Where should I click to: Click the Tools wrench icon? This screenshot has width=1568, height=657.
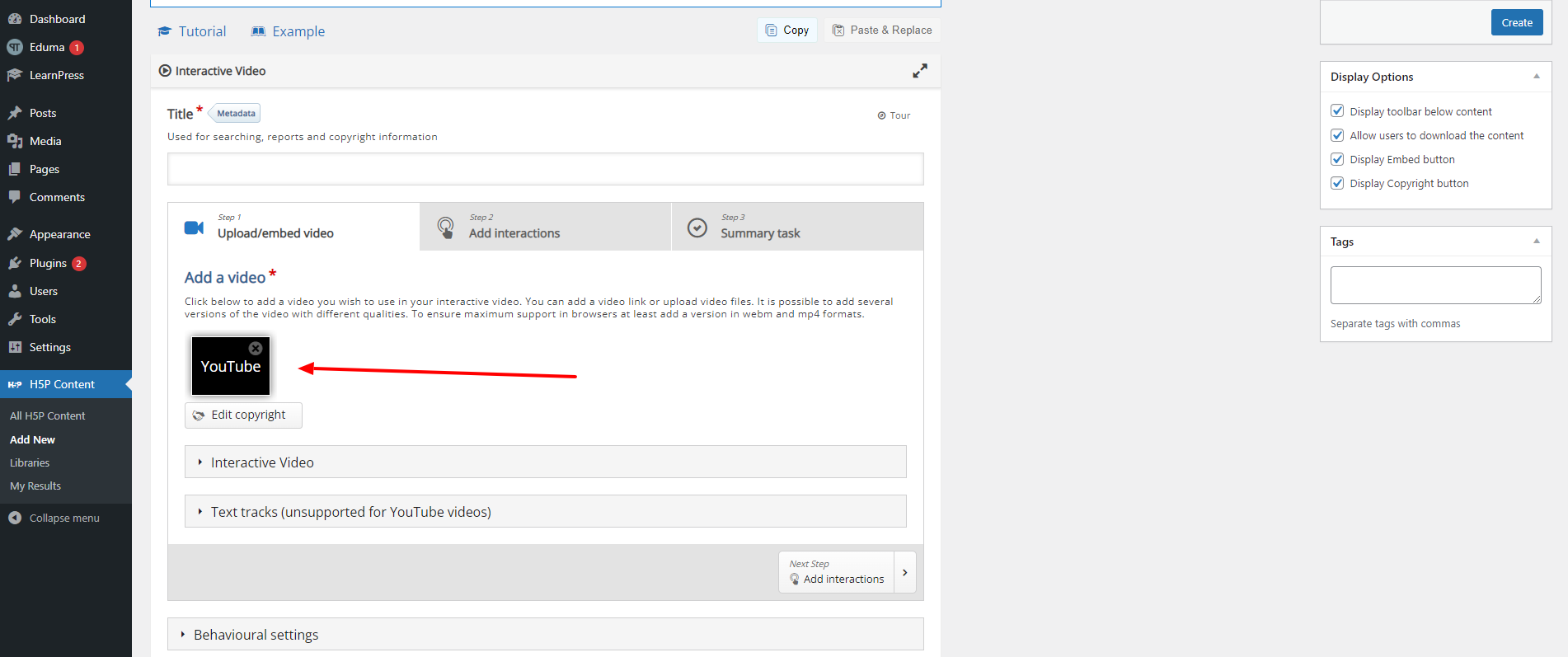[15, 319]
